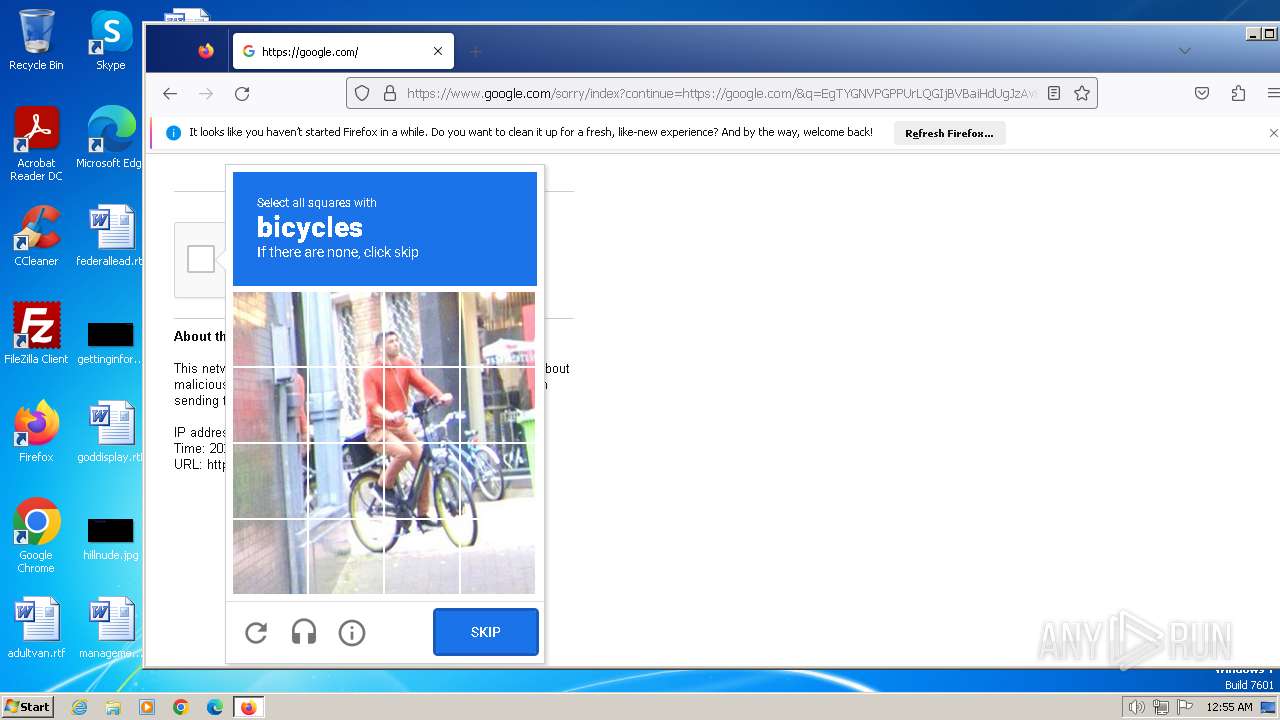
Task: Open federallead.rtf document
Action: point(110,236)
